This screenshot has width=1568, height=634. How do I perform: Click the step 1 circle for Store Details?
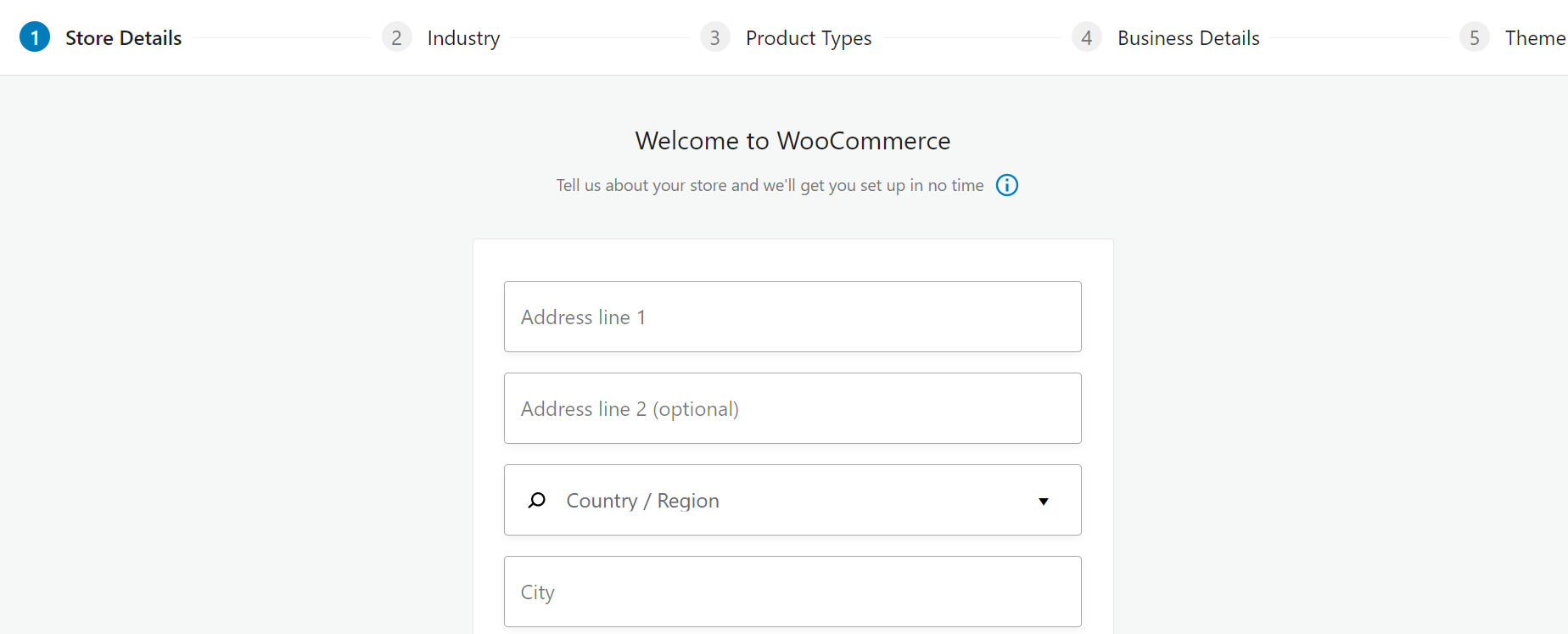pos(35,37)
